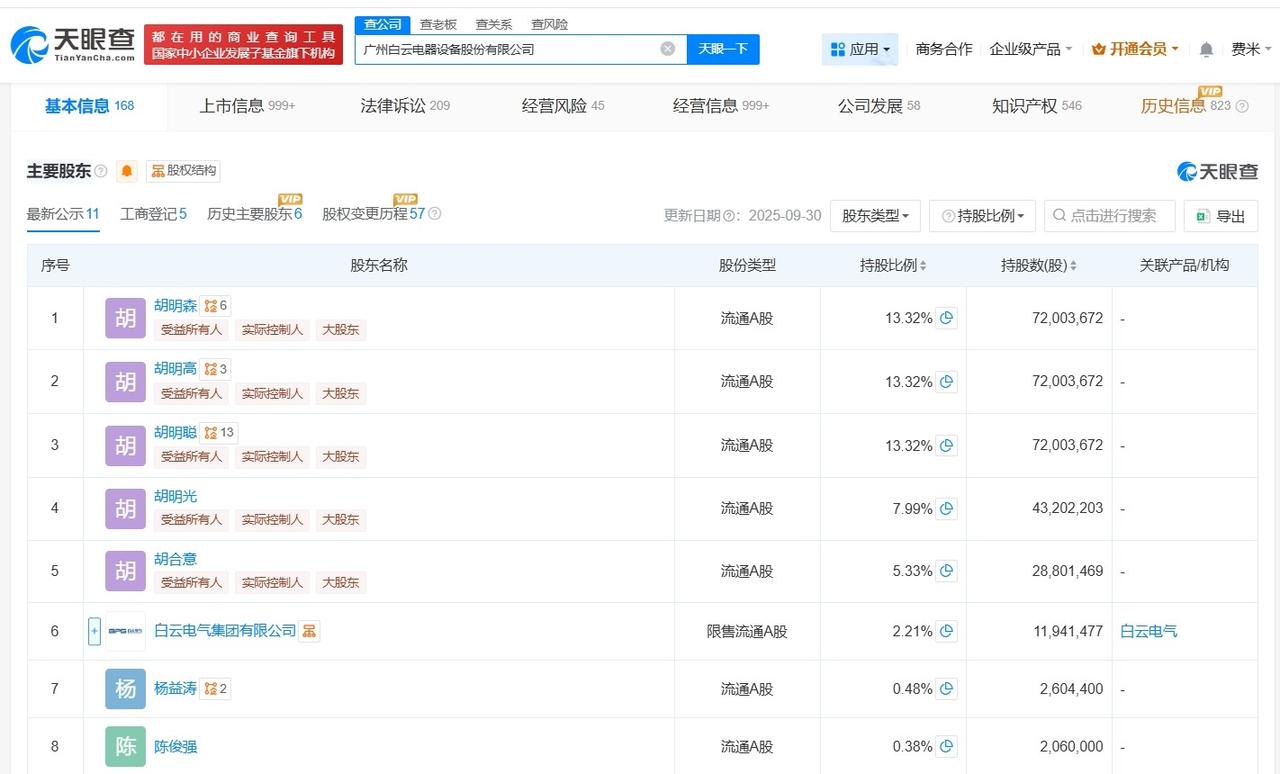Click pie chart icon for 胡明森's 13.32%

pos(946,318)
